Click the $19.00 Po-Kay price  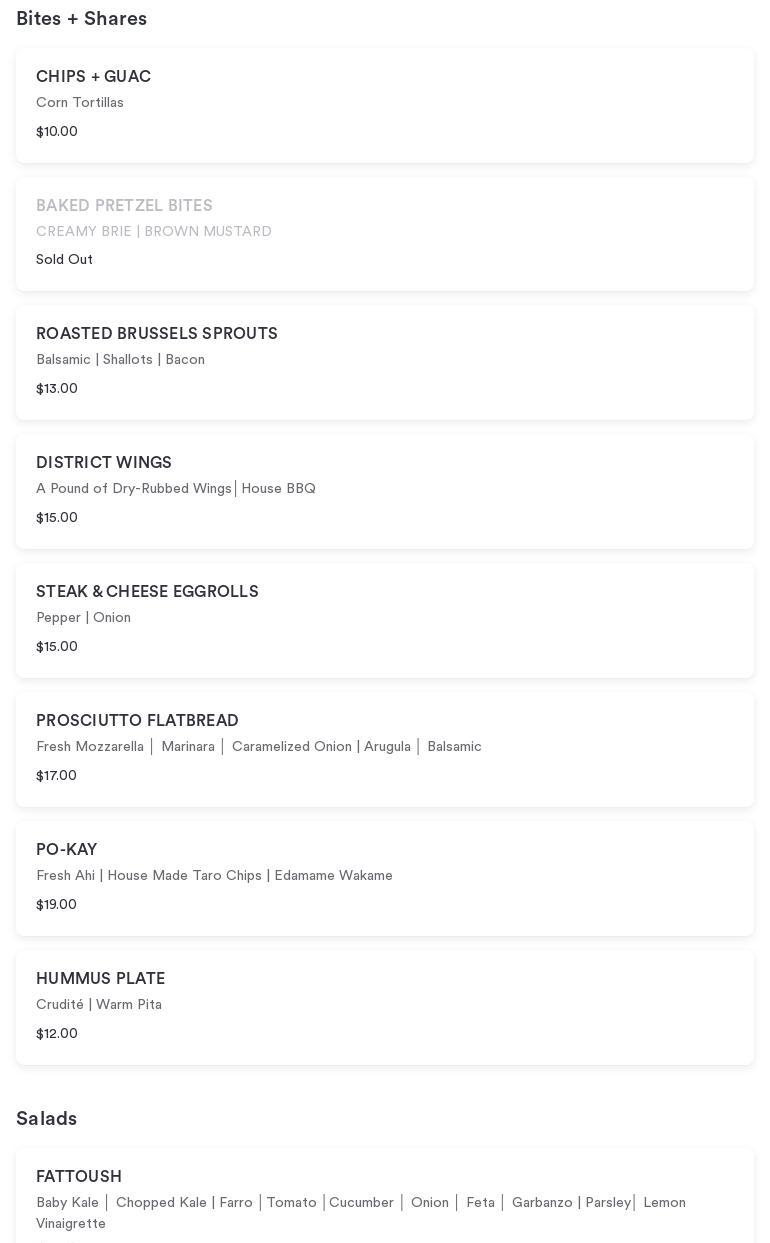click(56, 905)
